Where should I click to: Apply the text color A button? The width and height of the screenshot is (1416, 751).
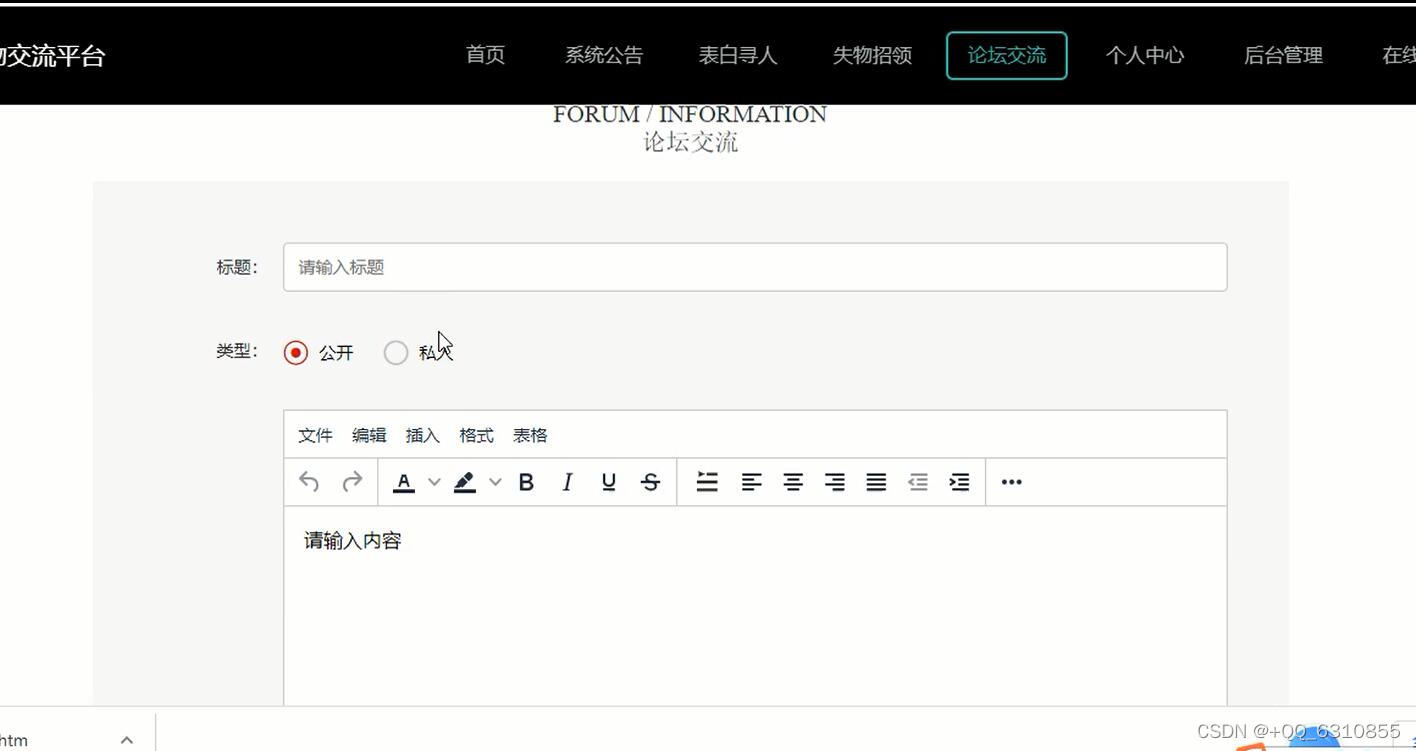coord(404,482)
